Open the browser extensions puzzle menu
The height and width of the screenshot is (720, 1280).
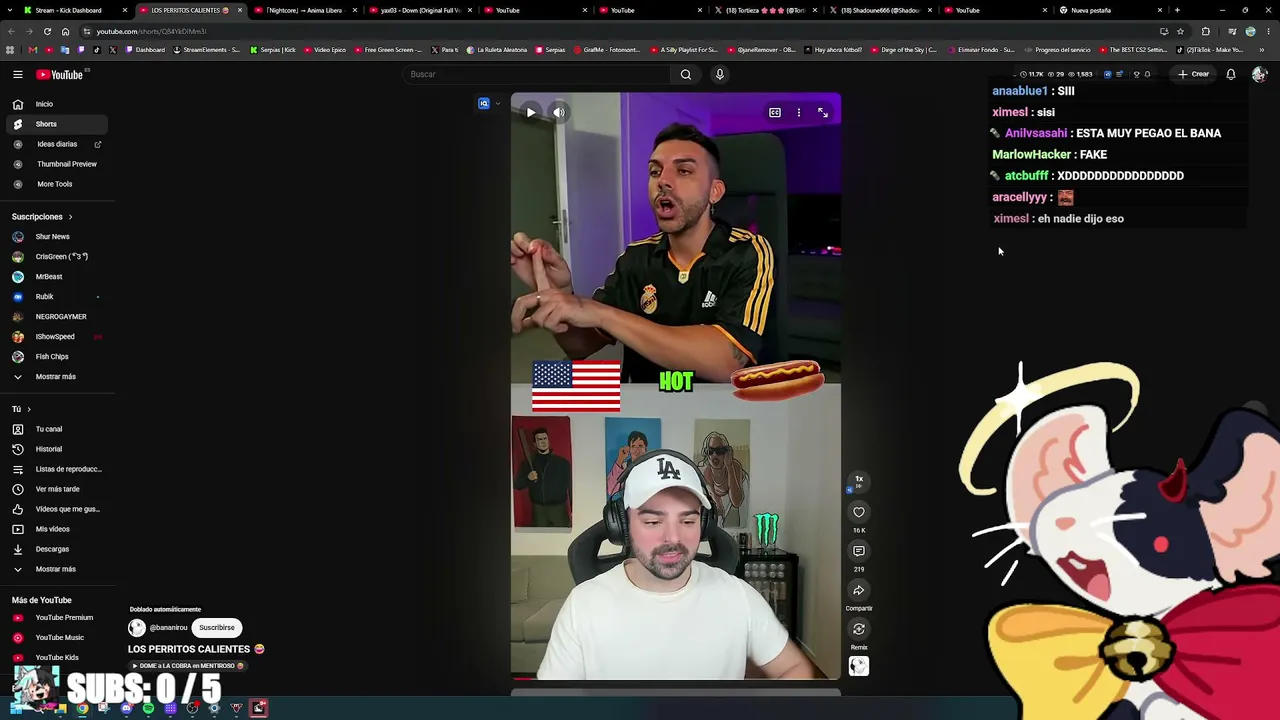[x=1205, y=31]
